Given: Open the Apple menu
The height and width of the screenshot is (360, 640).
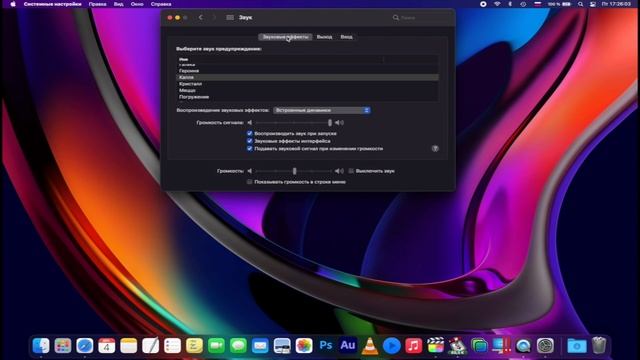Looking at the screenshot, I should [x=13, y=4].
